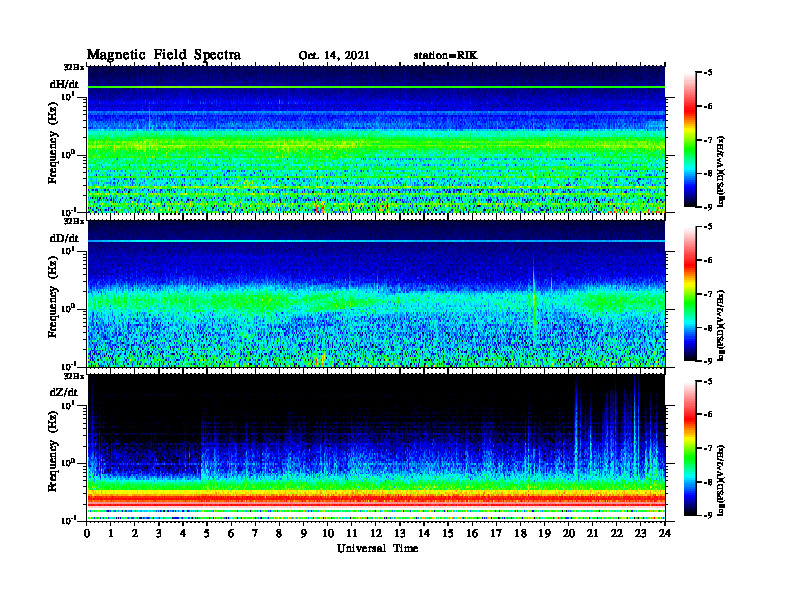Click the dD/dt spectrogram plot
This screenshot has height=612, width=792.
coord(376,293)
